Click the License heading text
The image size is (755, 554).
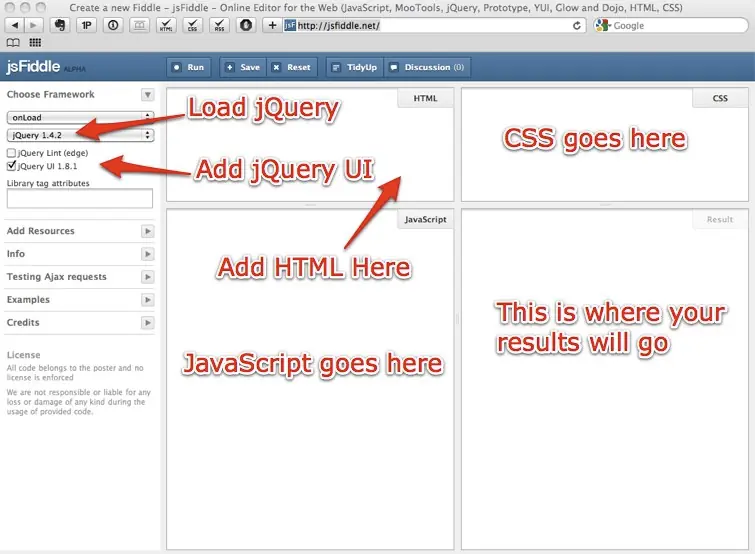coord(24,355)
